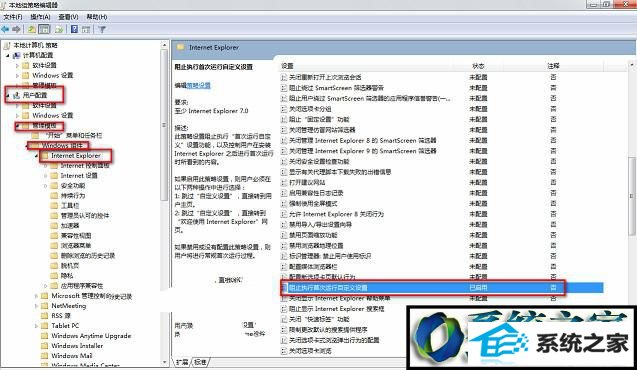Click the 脱机页 folder icon in tree
The width and height of the screenshot is (637, 370).
[54, 266]
